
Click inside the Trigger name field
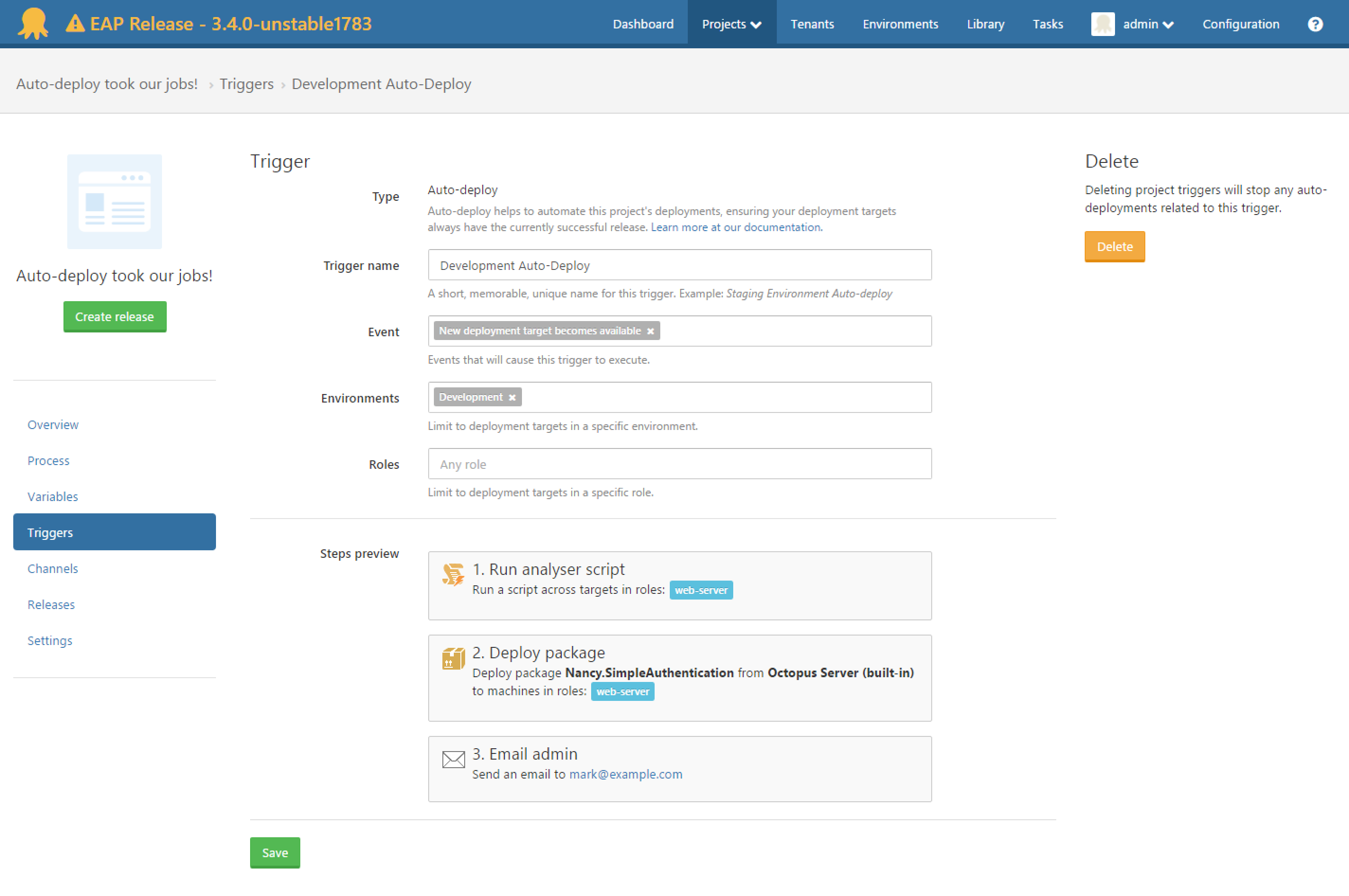[x=679, y=265]
